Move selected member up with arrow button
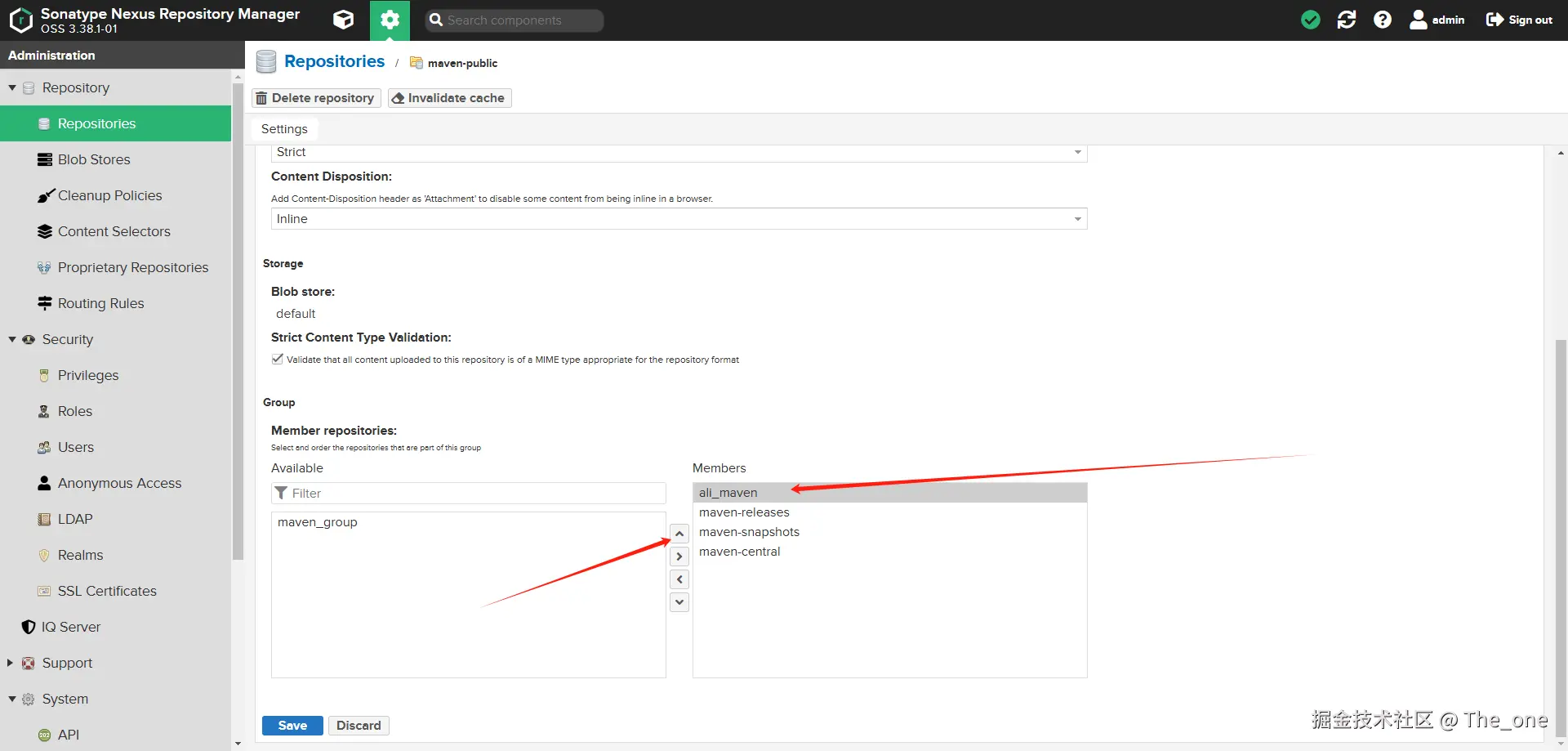 pyautogui.click(x=679, y=534)
